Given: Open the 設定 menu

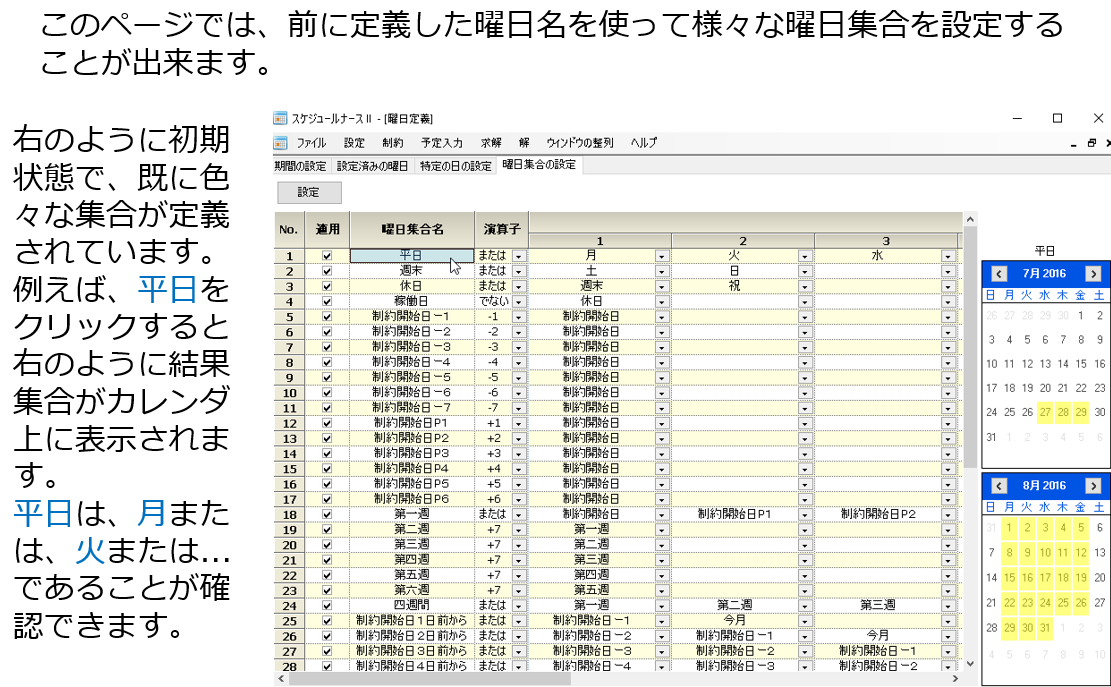Looking at the screenshot, I should pyautogui.click(x=354, y=143).
